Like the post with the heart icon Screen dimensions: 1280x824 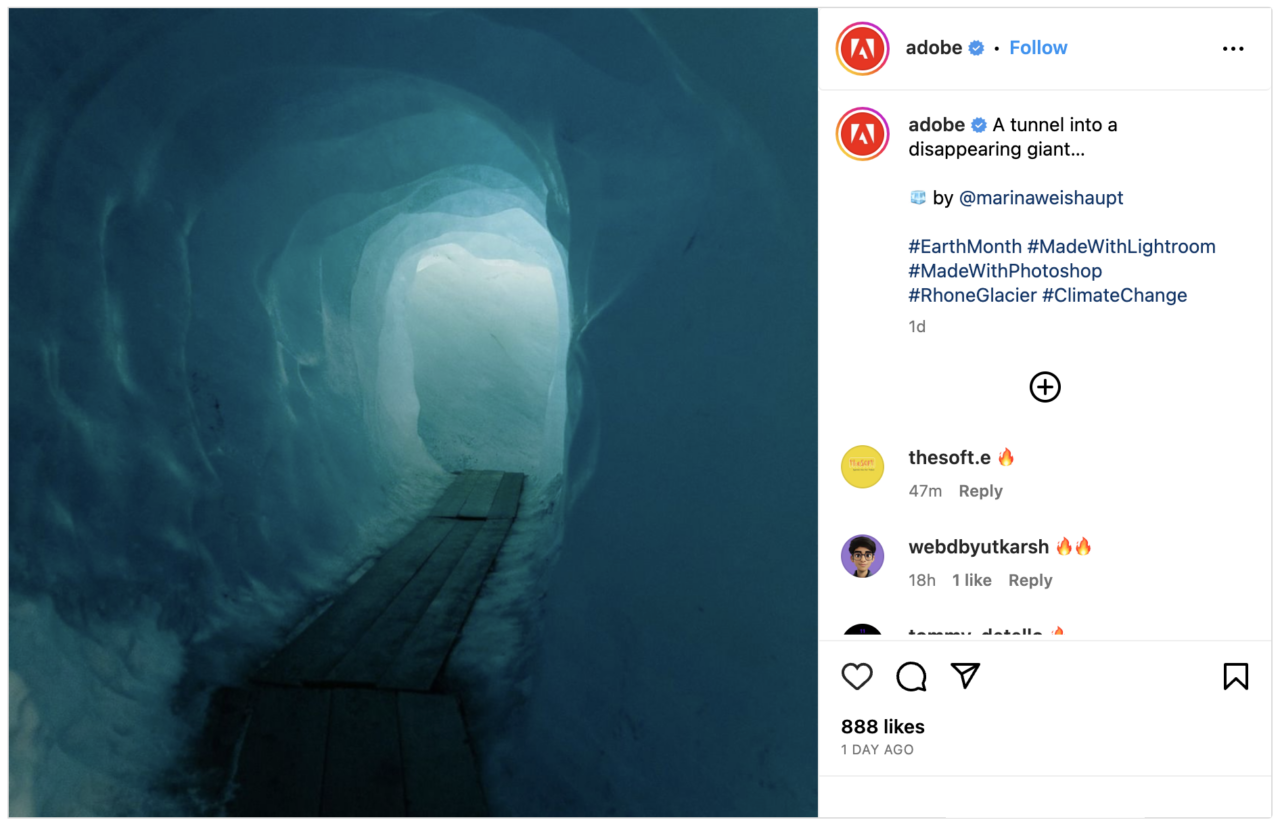[857, 677]
